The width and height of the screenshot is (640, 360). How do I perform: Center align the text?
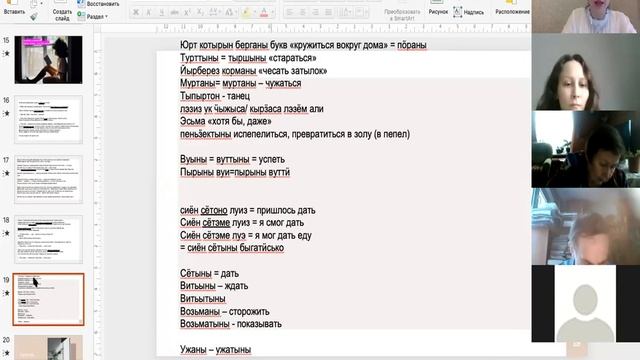[x=302, y=13]
